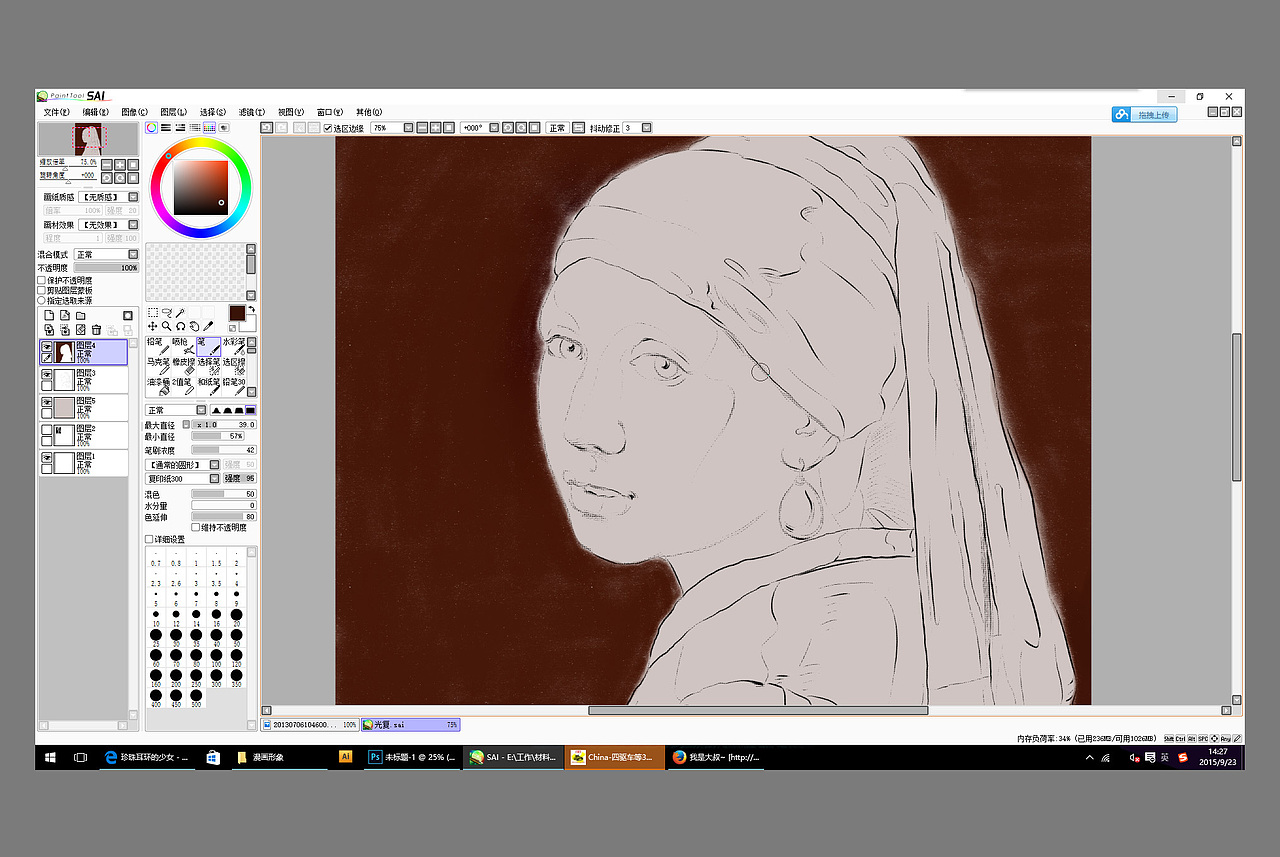Activate the hand pan tool

pos(194,326)
